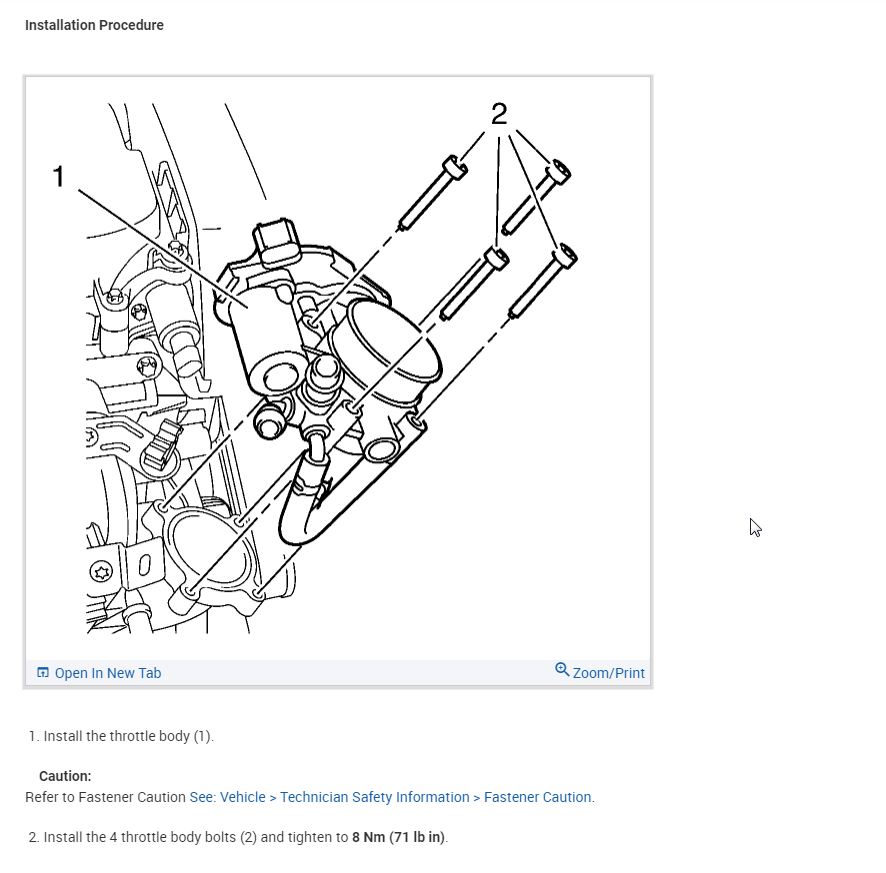Click the Refer to Fastener Caution text

(x=105, y=797)
